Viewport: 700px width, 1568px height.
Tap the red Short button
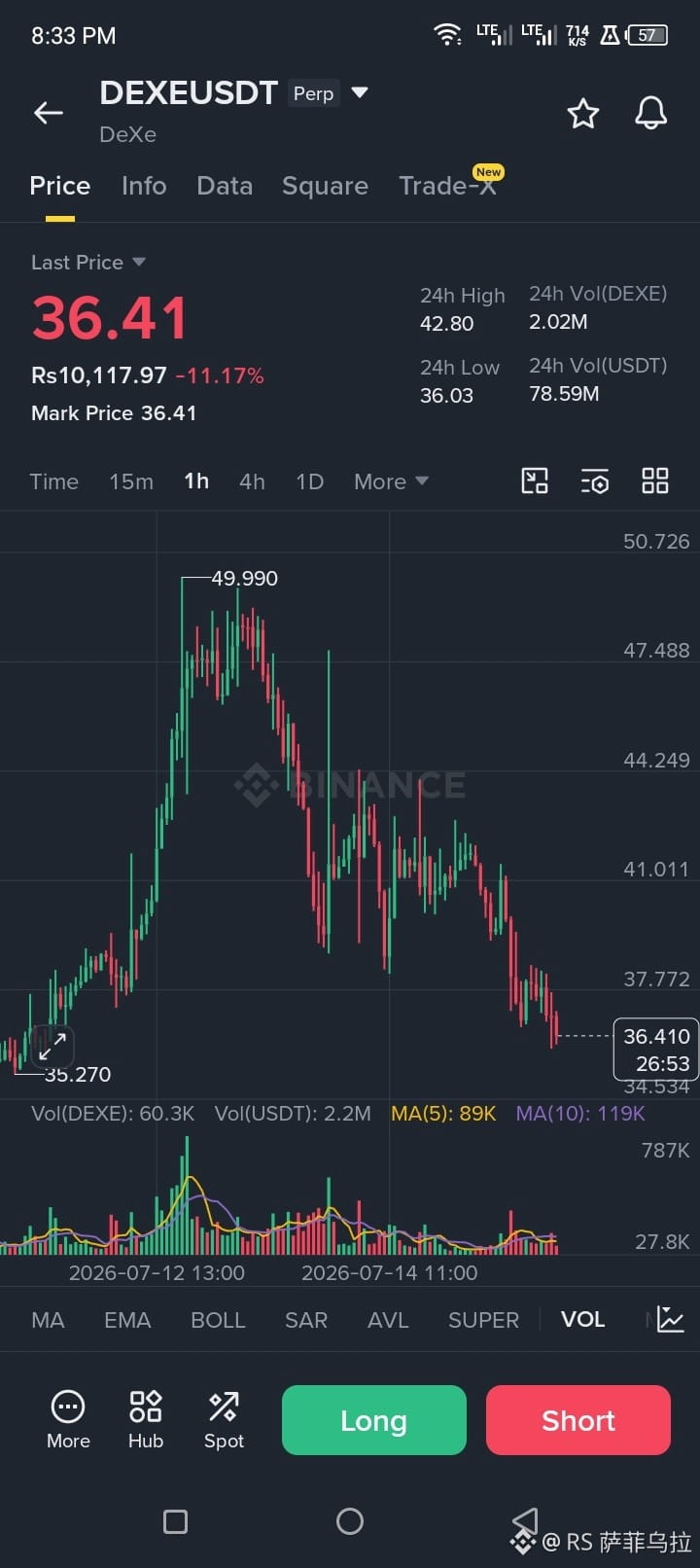tap(578, 1420)
